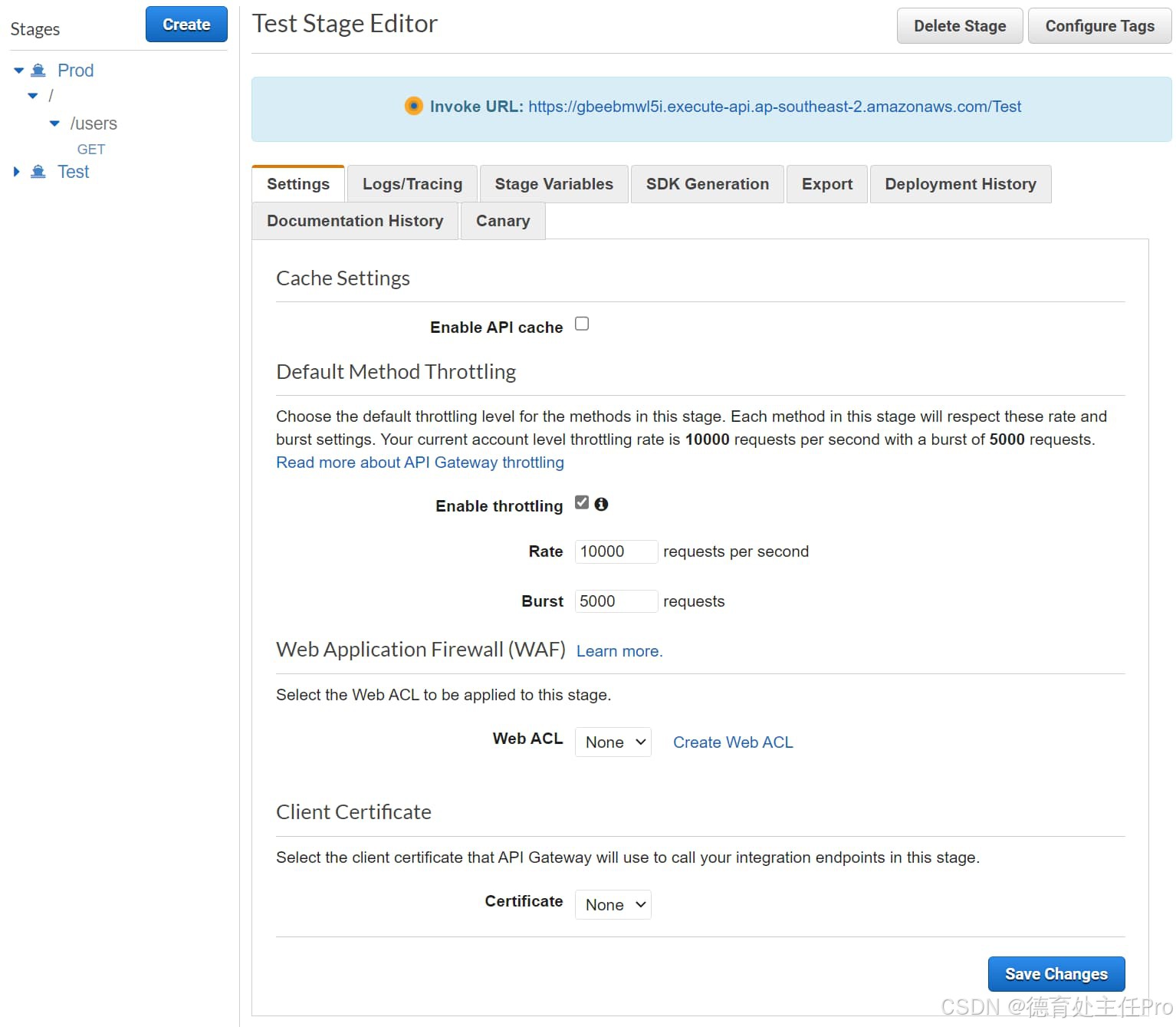Select the root slash resource

pos(51,96)
